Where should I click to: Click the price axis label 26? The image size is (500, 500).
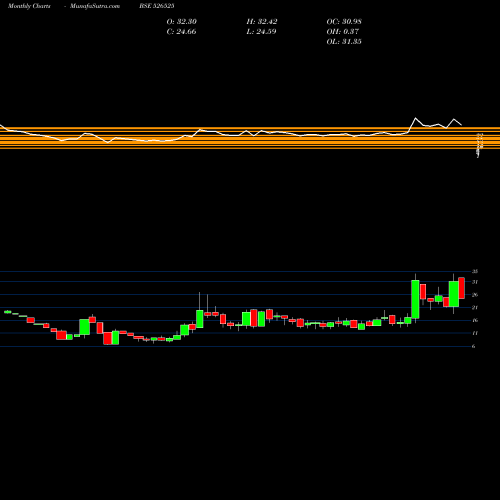(475, 295)
